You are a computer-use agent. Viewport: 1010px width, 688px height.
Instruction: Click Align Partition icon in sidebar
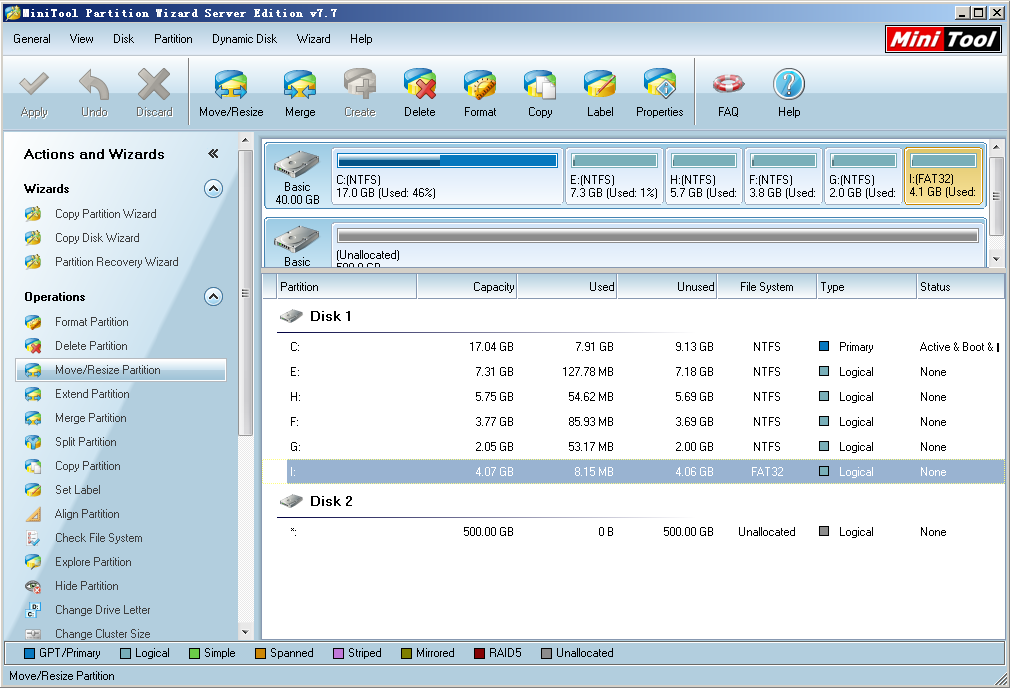point(33,514)
